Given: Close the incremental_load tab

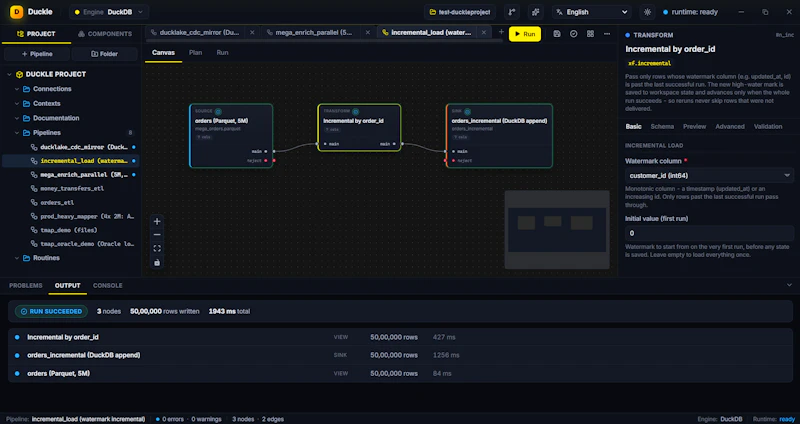Looking at the screenshot, I should 483,33.
